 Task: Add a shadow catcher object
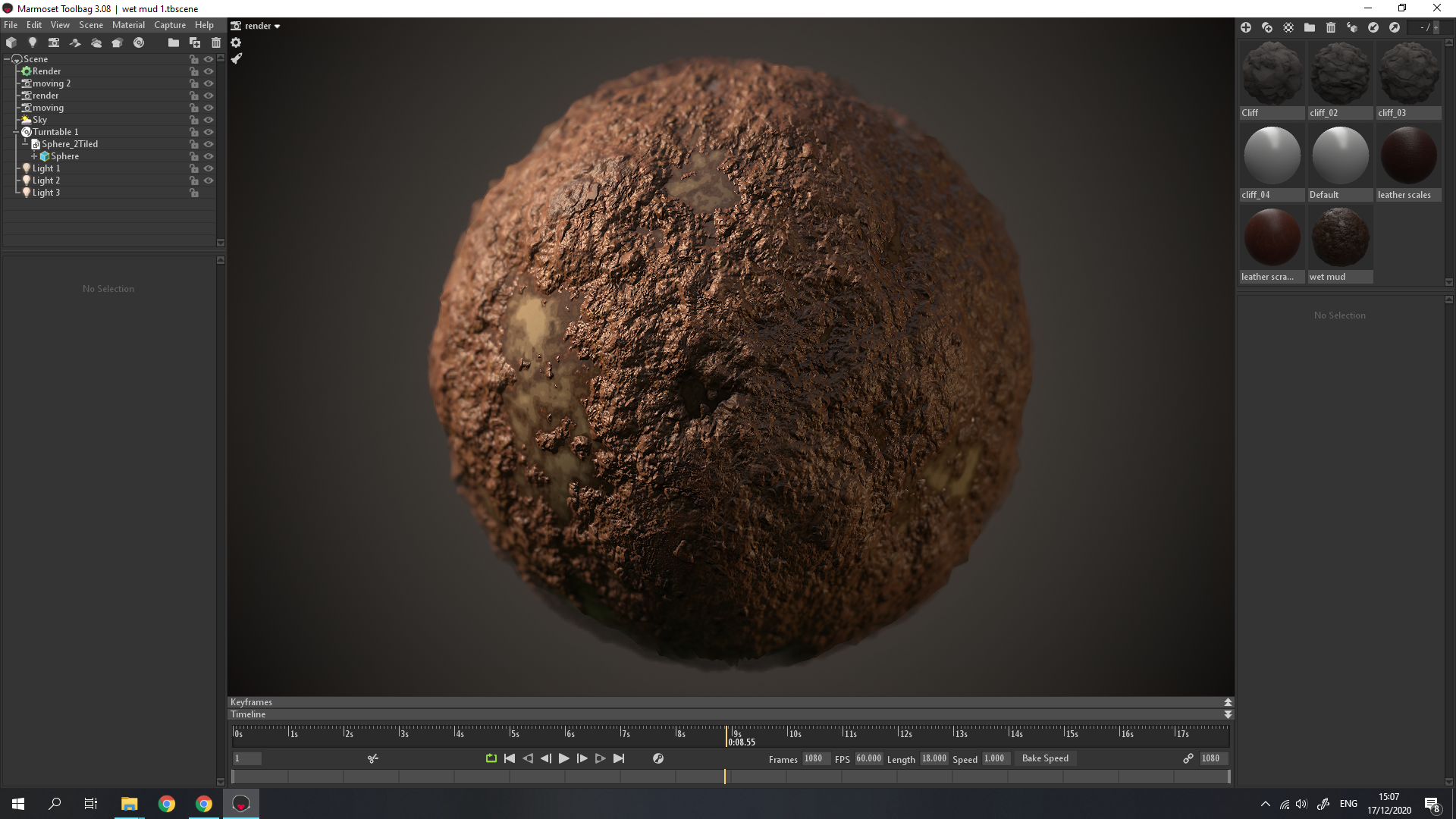point(75,42)
